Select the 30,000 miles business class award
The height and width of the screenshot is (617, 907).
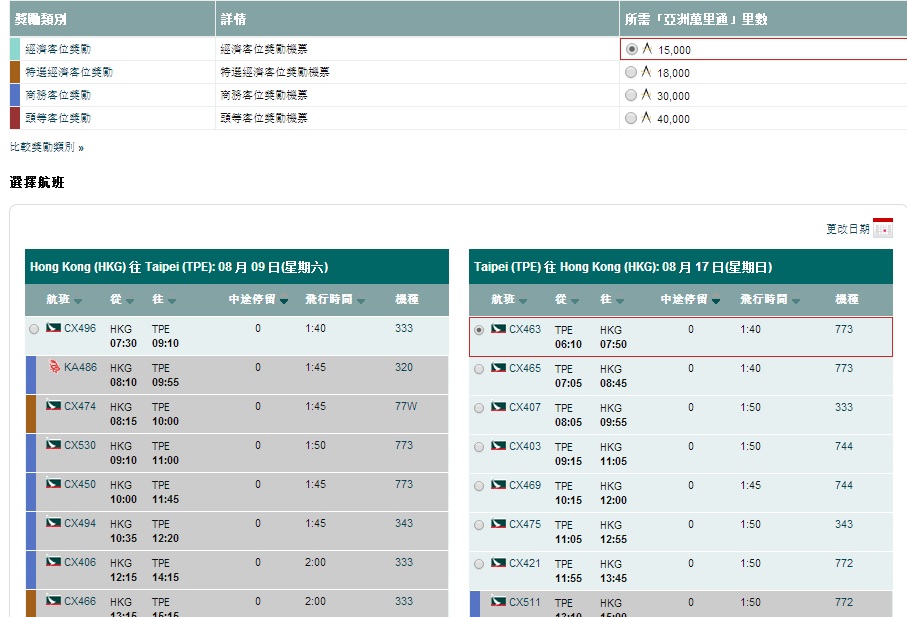pyautogui.click(x=630, y=95)
